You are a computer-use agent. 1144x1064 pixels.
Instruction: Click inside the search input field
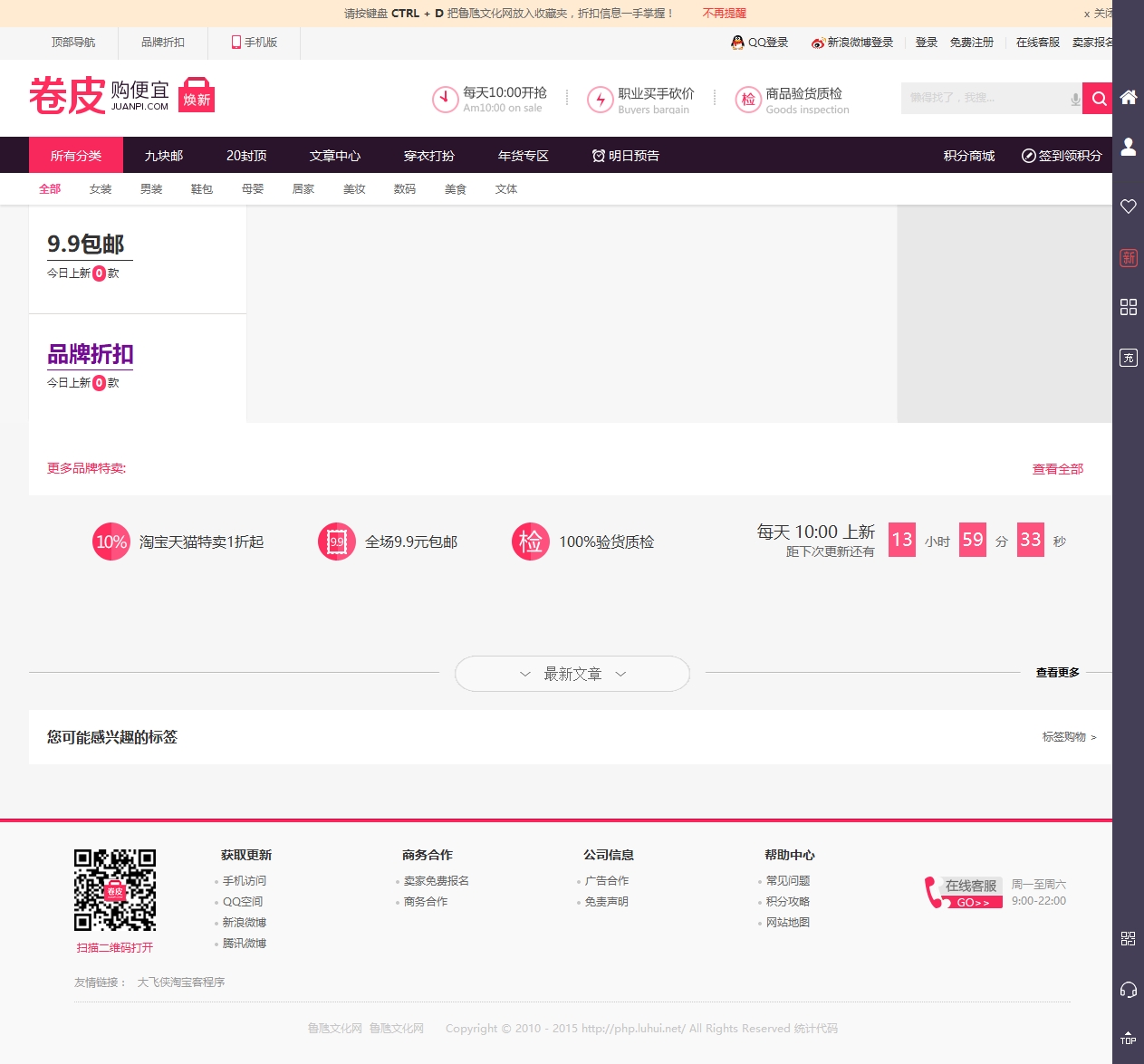click(983, 99)
